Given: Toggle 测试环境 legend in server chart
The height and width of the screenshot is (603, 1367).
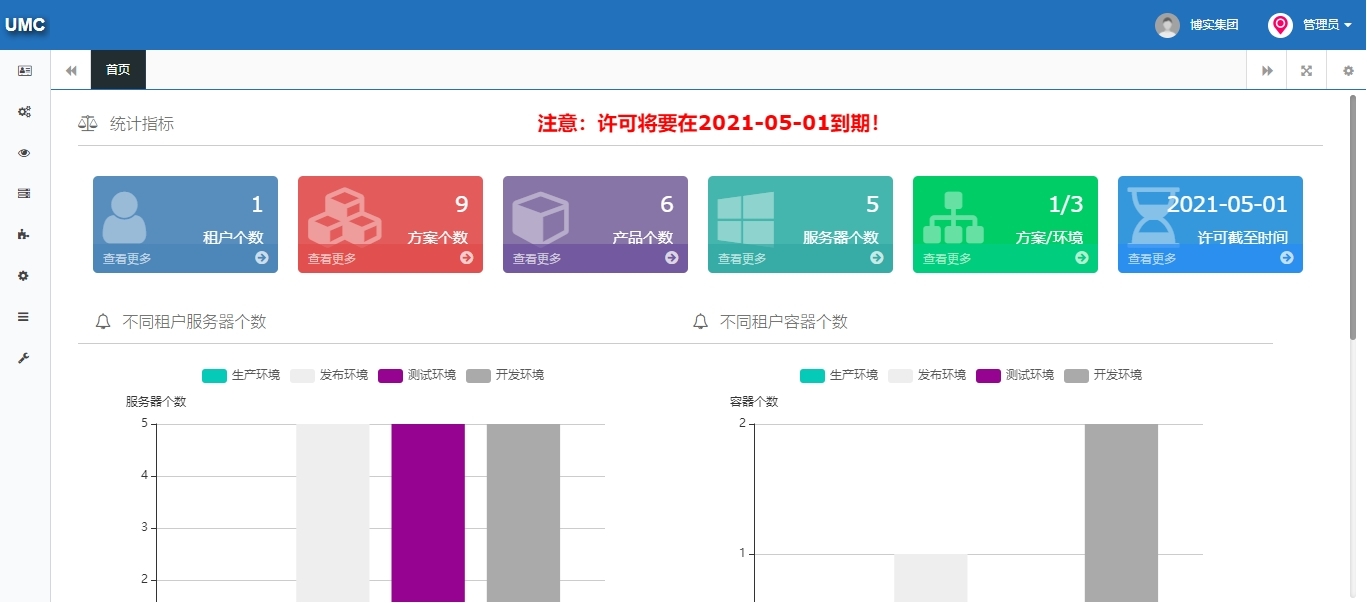Looking at the screenshot, I should (x=417, y=375).
